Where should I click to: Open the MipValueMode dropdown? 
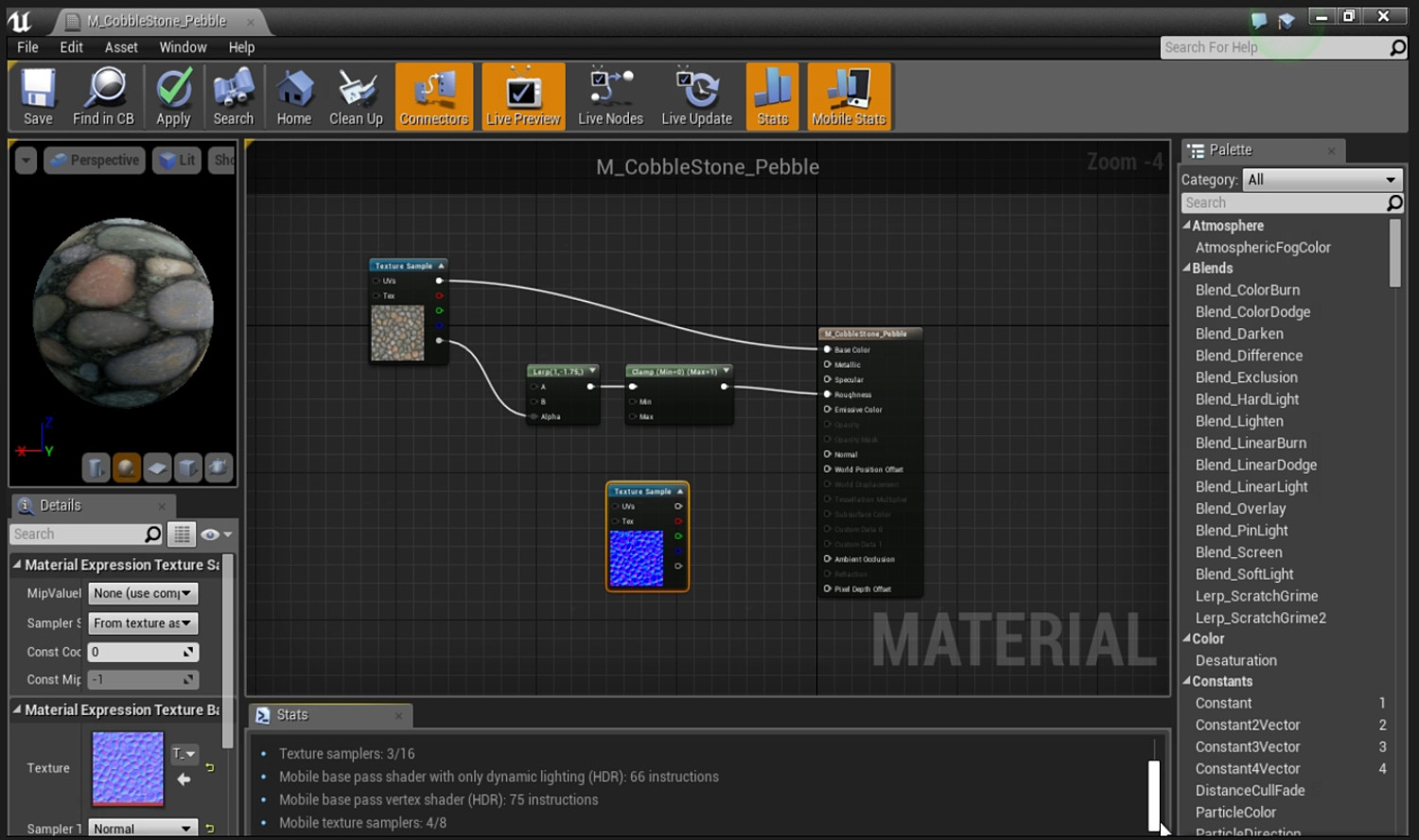click(x=144, y=593)
